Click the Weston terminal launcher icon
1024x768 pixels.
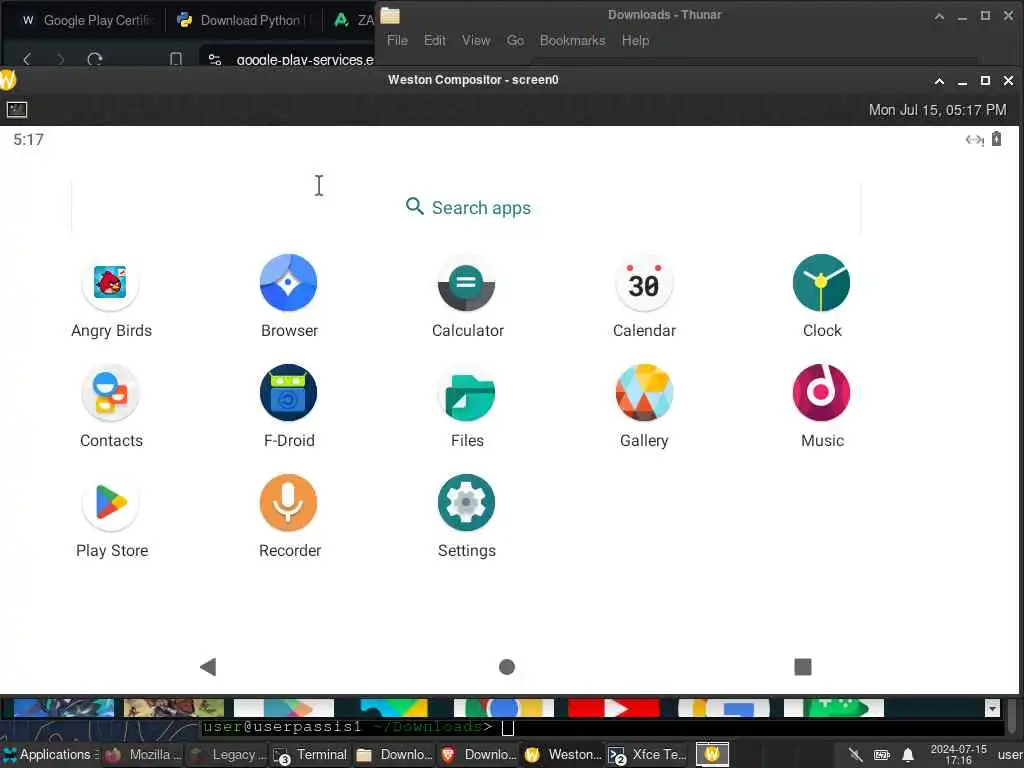pyautogui.click(x=16, y=110)
